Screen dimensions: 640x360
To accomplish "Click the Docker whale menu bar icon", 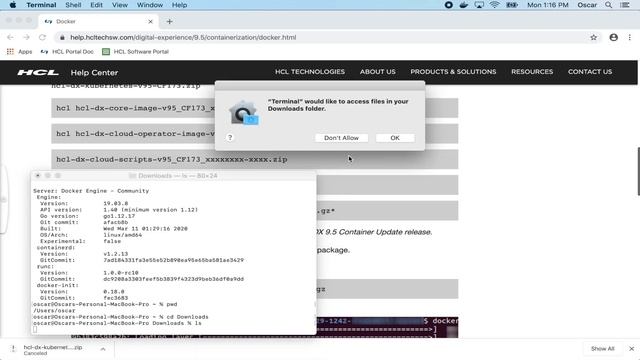I will pyautogui.click(x=464, y=5).
